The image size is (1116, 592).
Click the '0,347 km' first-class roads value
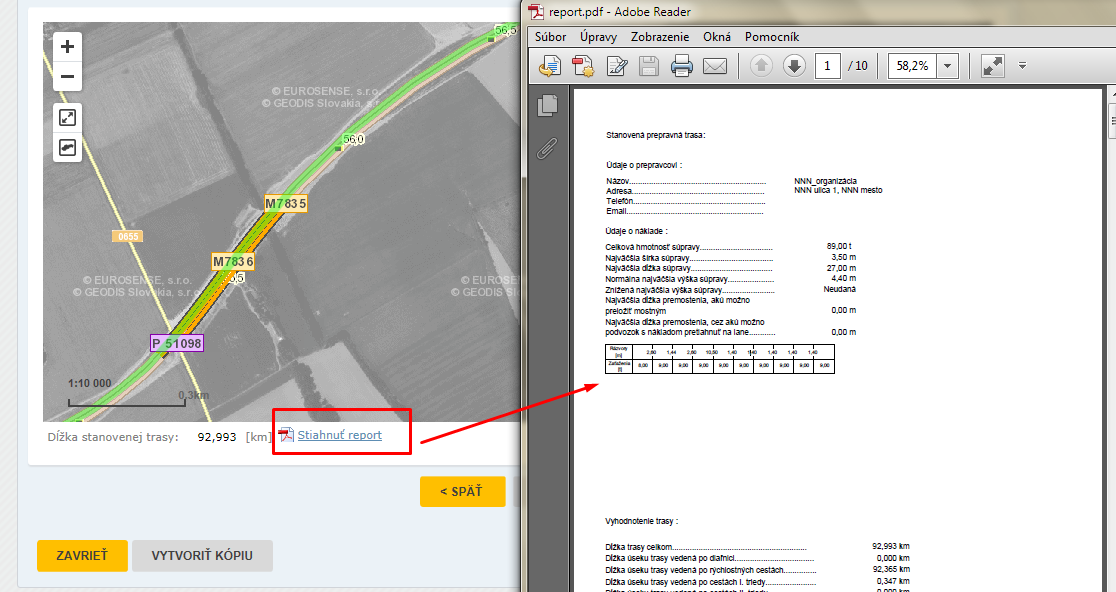pos(893,581)
